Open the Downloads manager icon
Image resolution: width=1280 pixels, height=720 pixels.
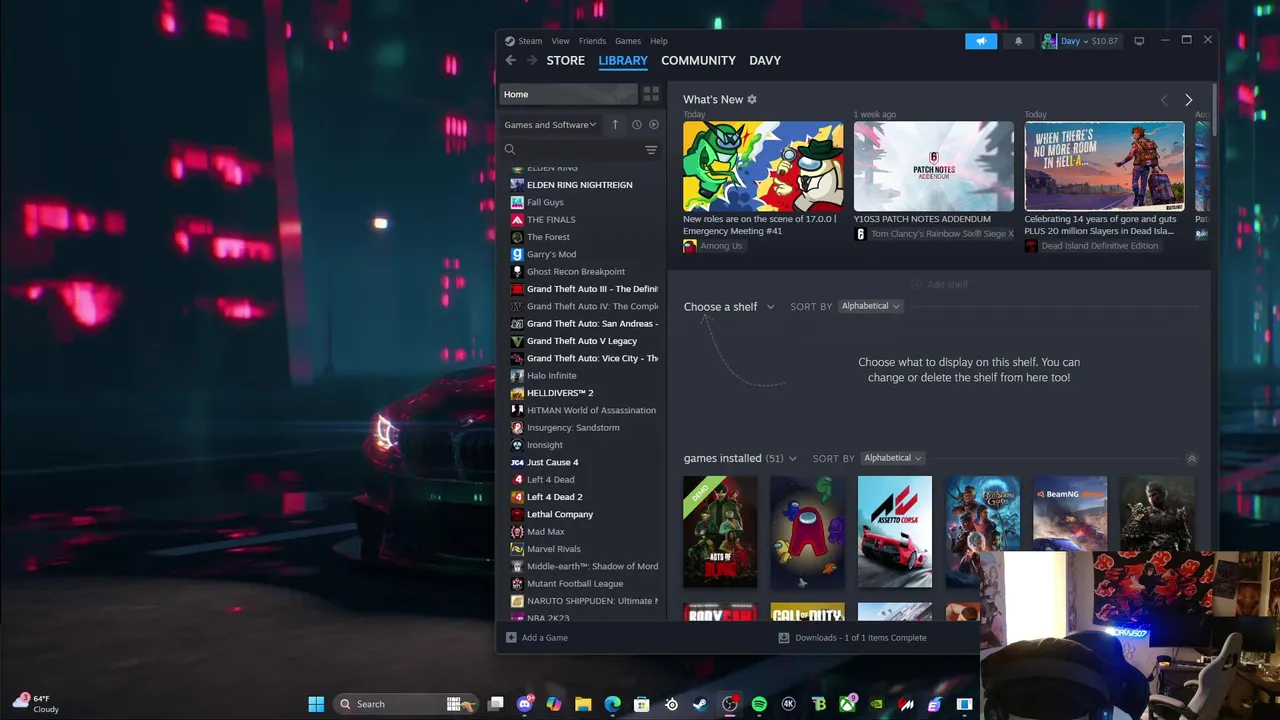[784, 637]
